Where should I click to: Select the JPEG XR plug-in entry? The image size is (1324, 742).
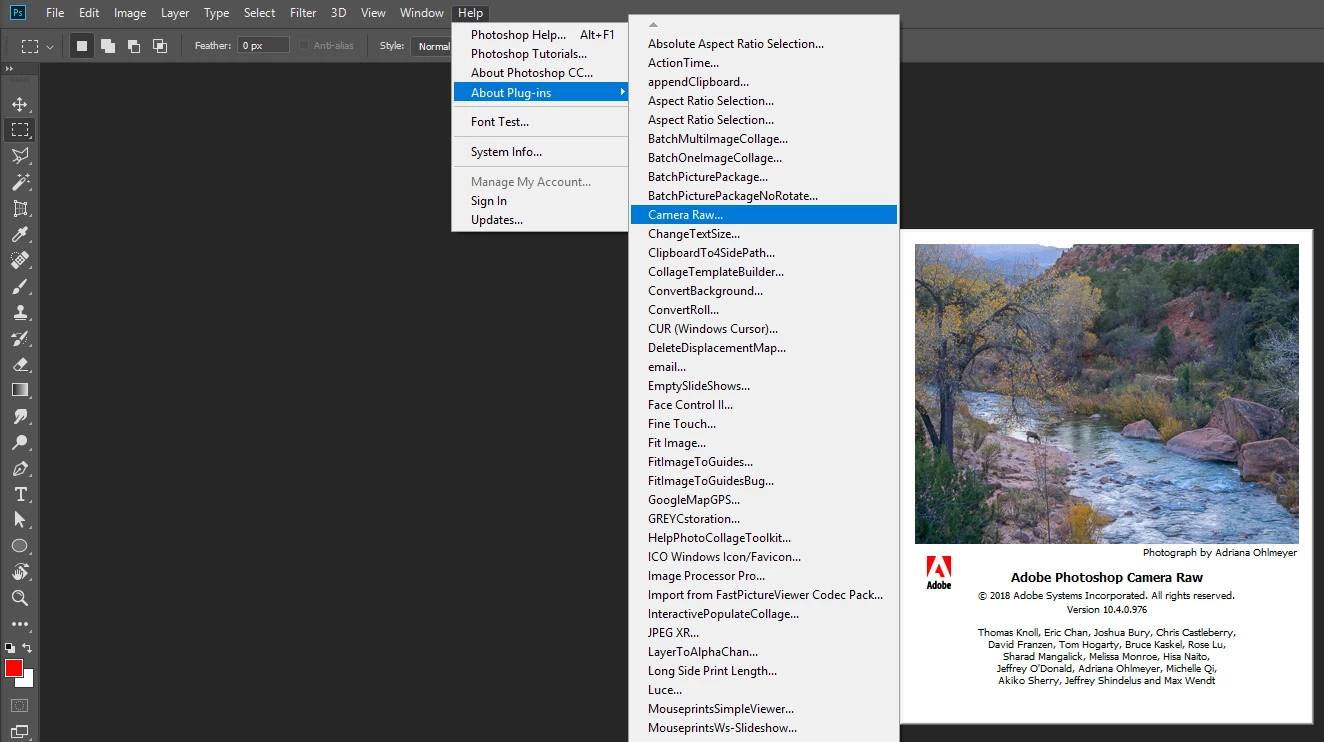[x=764, y=633]
